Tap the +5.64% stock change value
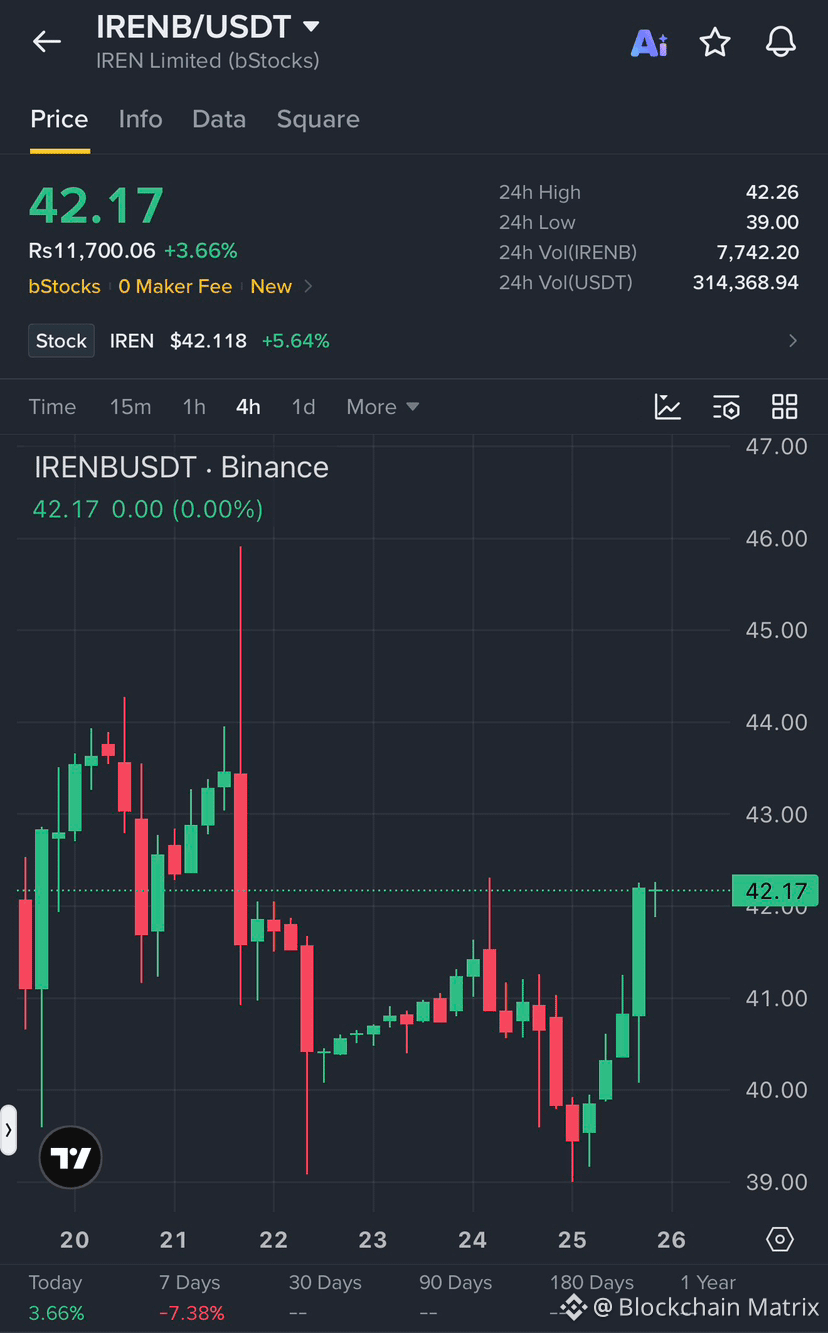This screenshot has height=1333, width=828. pos(295,341)
